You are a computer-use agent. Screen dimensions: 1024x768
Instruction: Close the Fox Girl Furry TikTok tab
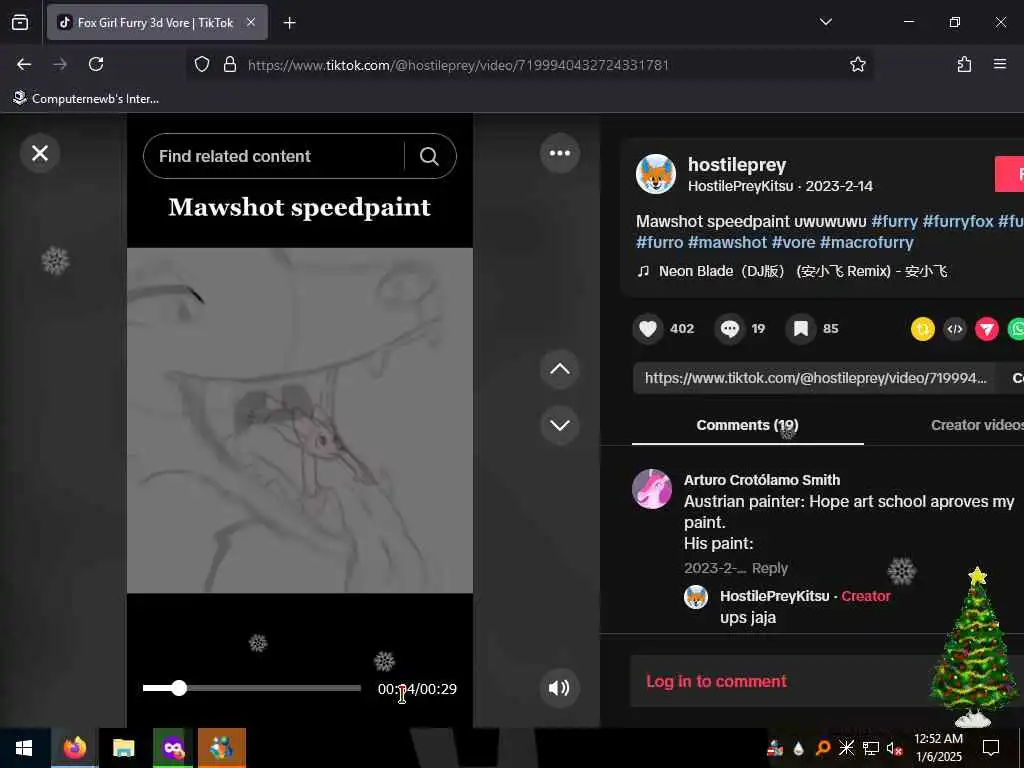click(251, 22)
